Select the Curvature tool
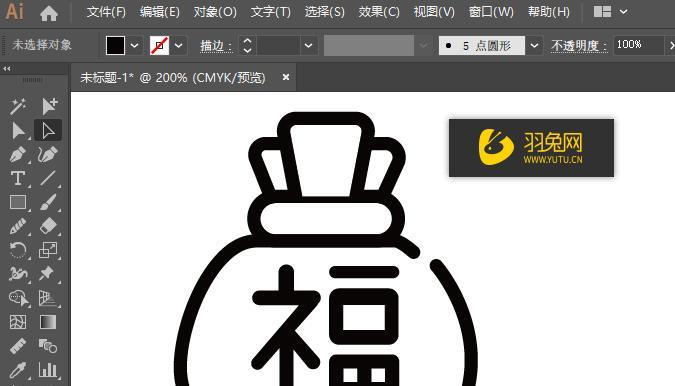This screenshot has height=386, width=675. 47,154
